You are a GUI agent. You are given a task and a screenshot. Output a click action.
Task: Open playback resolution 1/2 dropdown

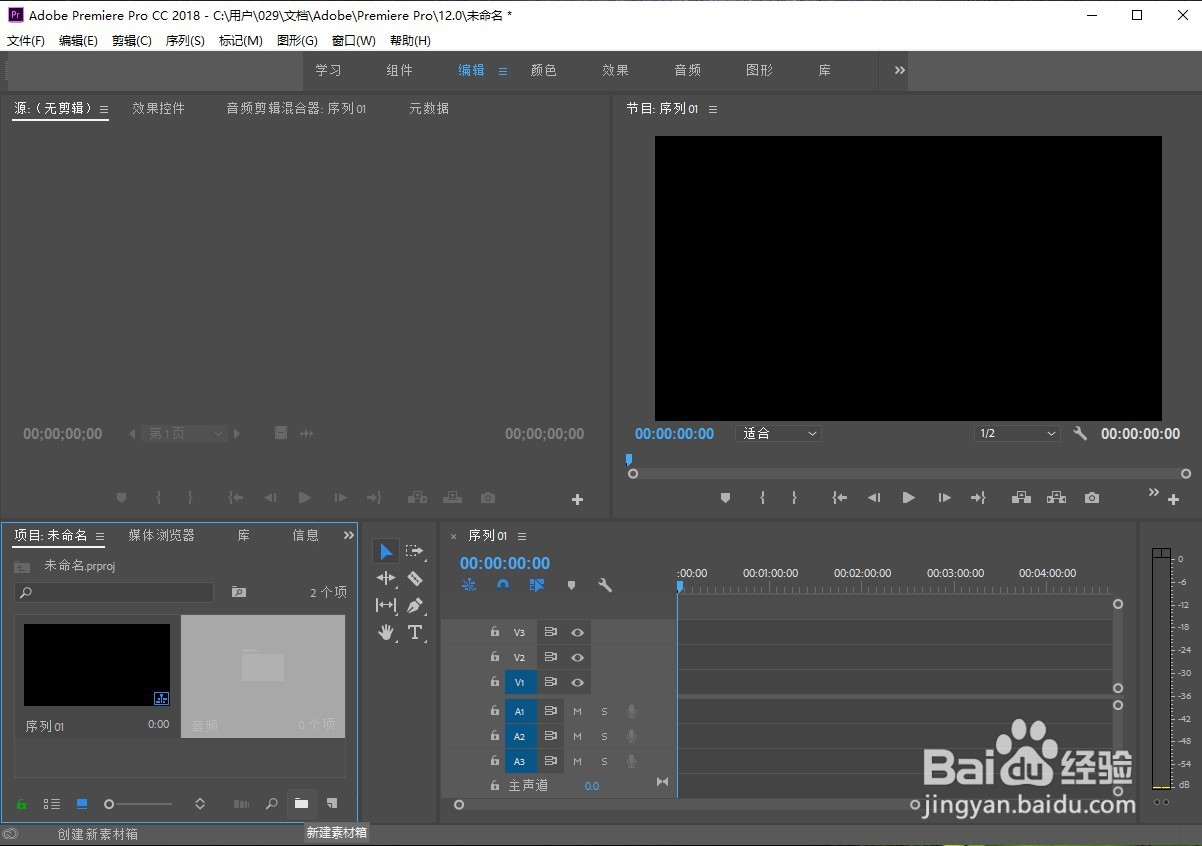(1017, 433)
